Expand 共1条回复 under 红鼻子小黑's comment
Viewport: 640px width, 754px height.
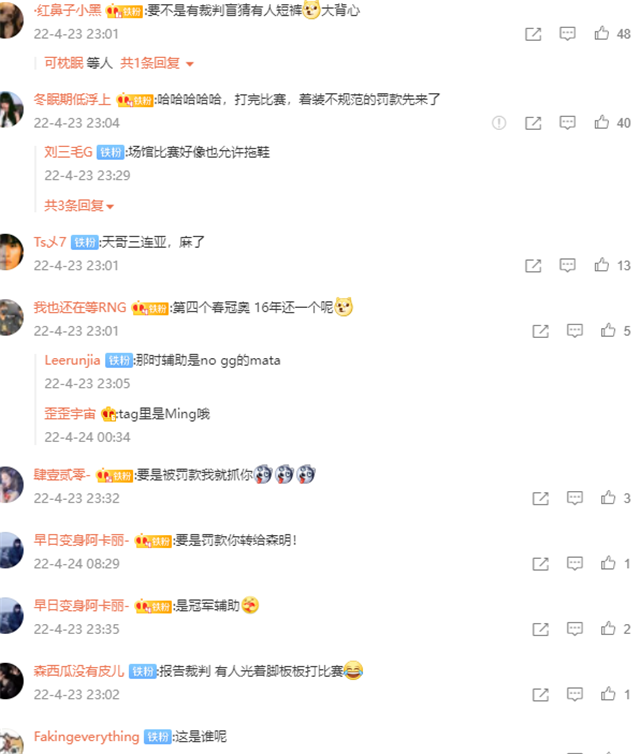pyautogui.click(x=157, y=63)
